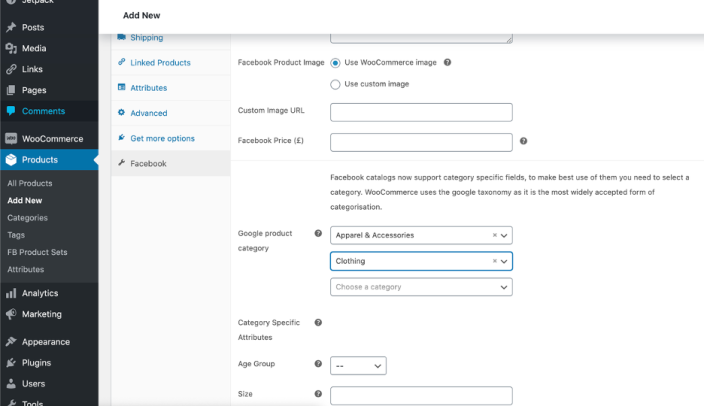Select the Use custom image radio button
The image size is (704, 406).
tap(335, 84)
